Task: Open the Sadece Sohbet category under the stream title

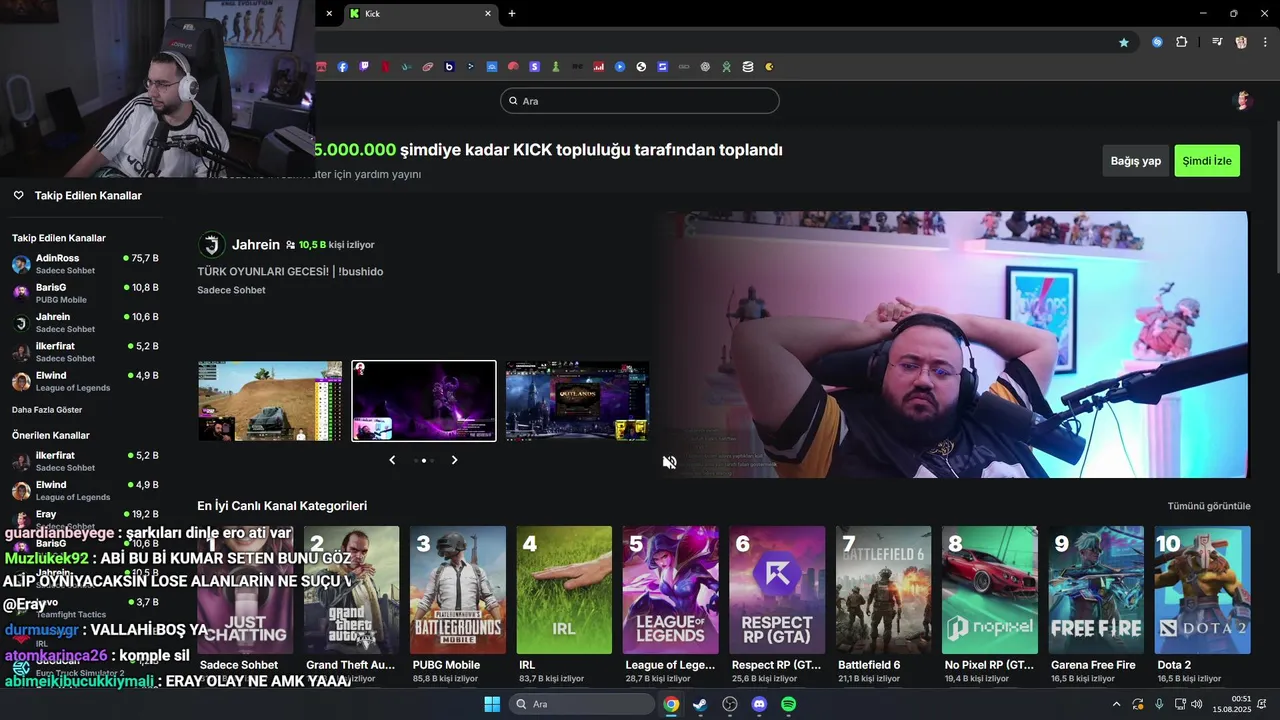Action: (x=231, y=290)
